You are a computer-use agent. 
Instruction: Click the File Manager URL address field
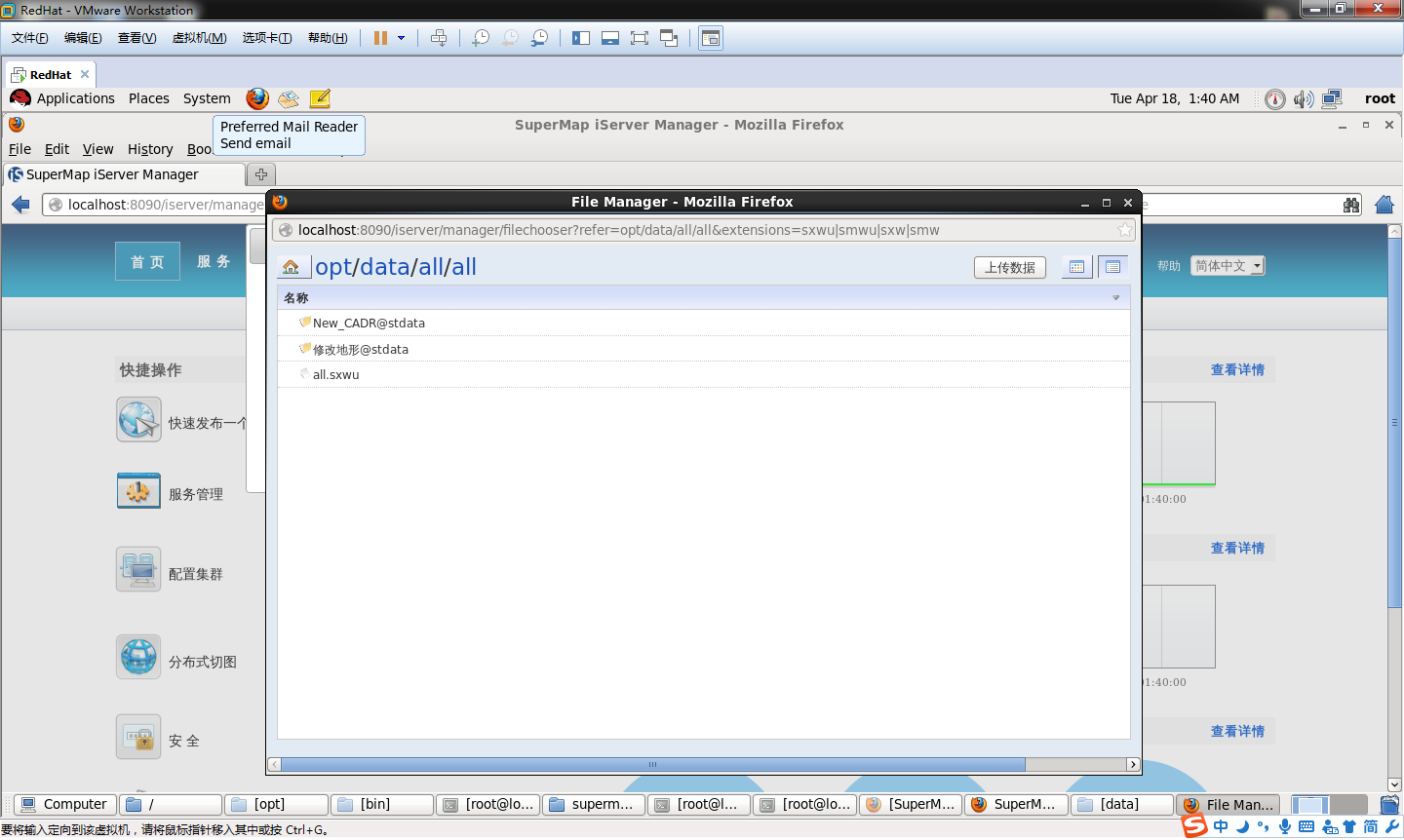[702, 230]
